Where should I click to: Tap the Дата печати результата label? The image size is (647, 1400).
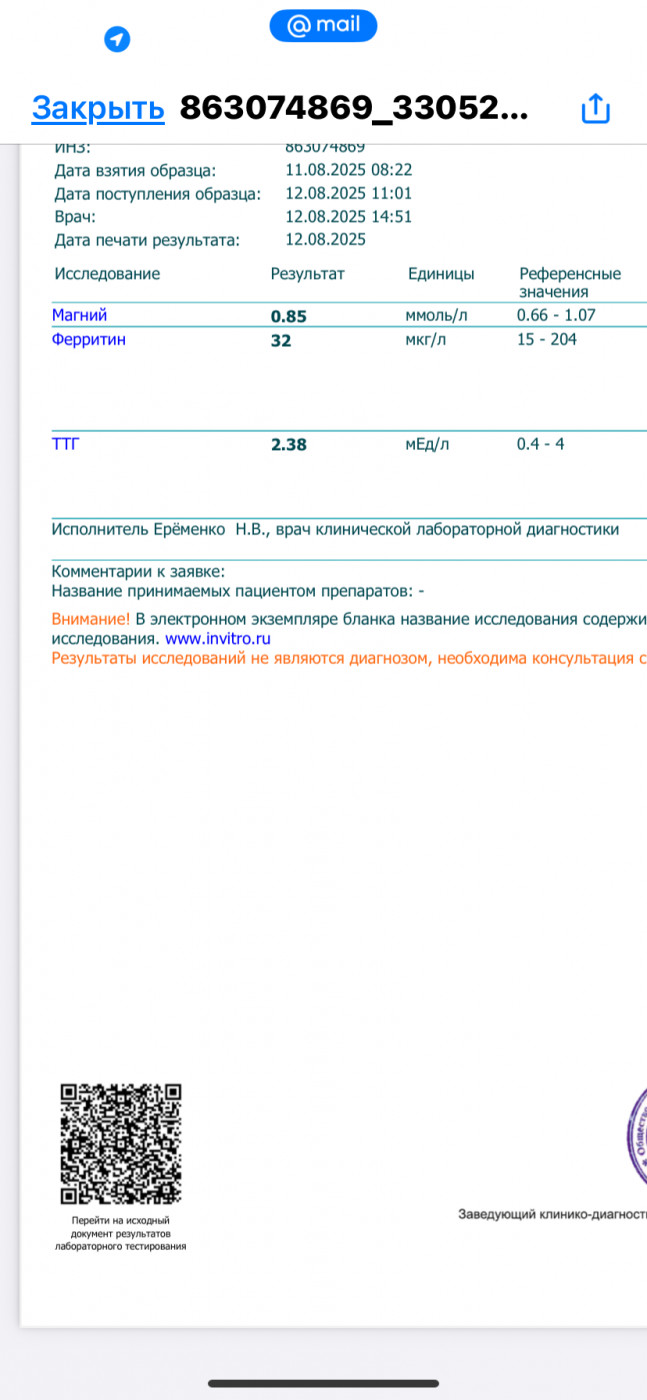[x=148, y=240]
